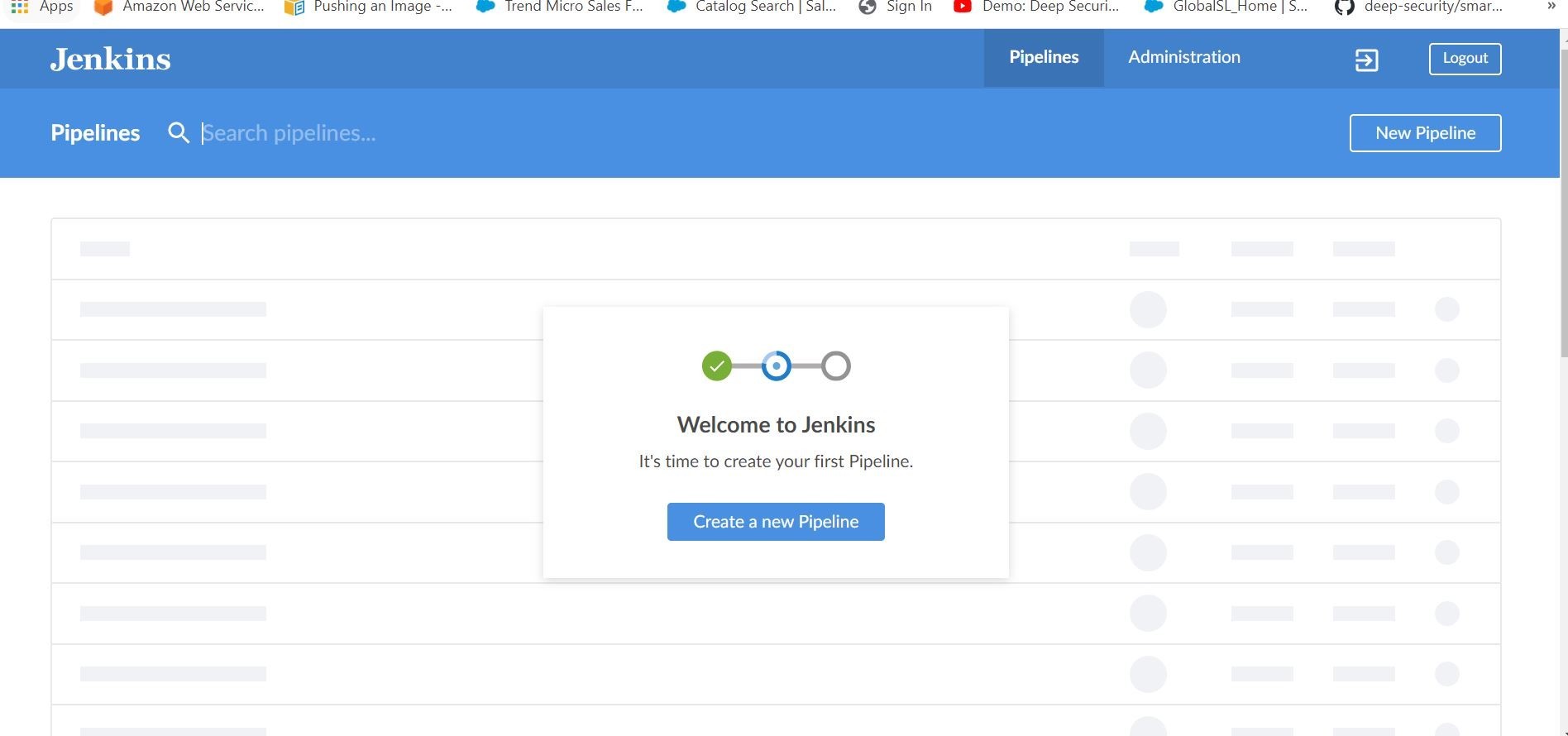
Task: Click the New Pipeline button
Action: click(1425, 133)
